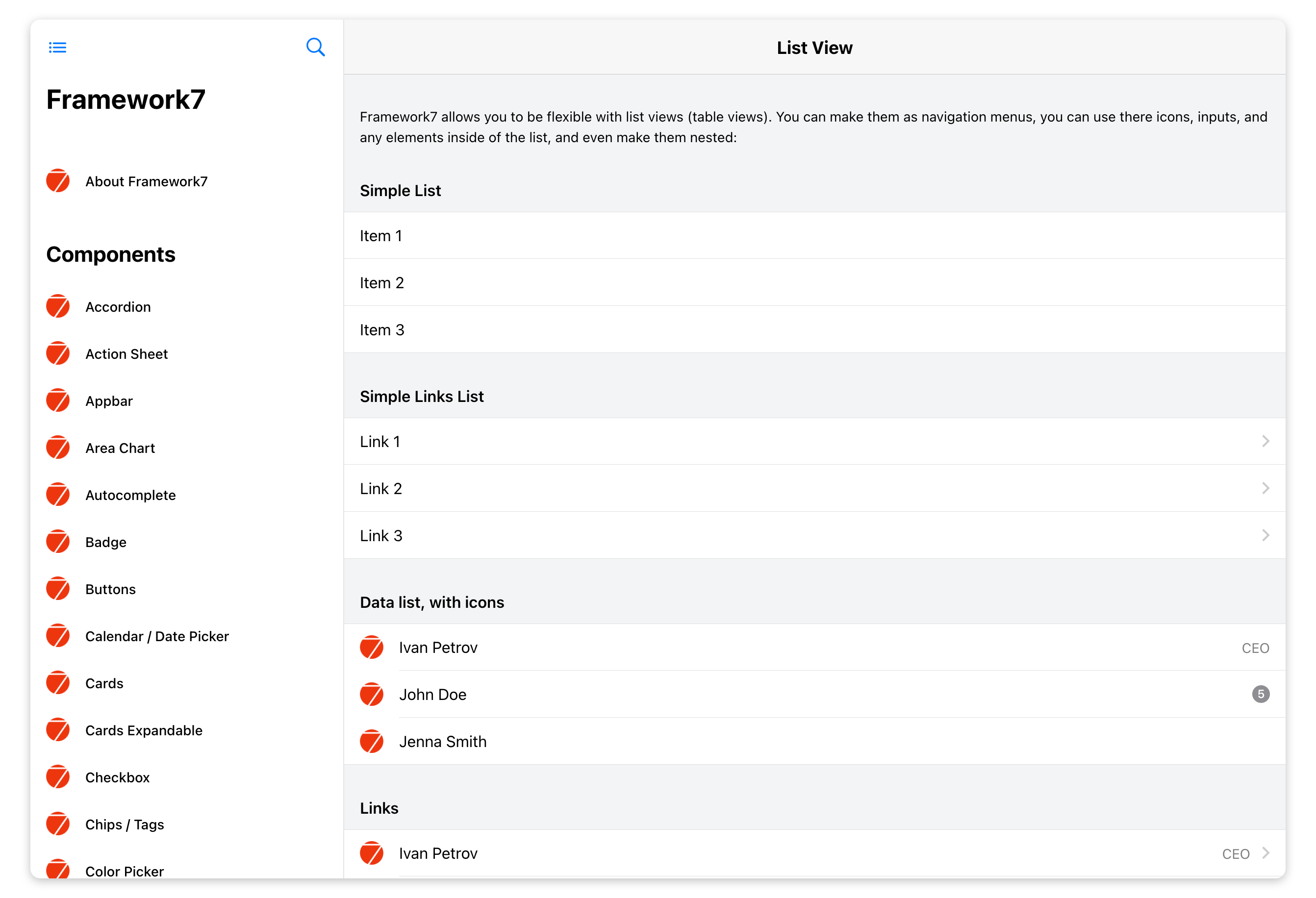The image size is (1316, 898).
Task: Open Chips / Tags sidebar entry
Action: click(x=125, y=824)
